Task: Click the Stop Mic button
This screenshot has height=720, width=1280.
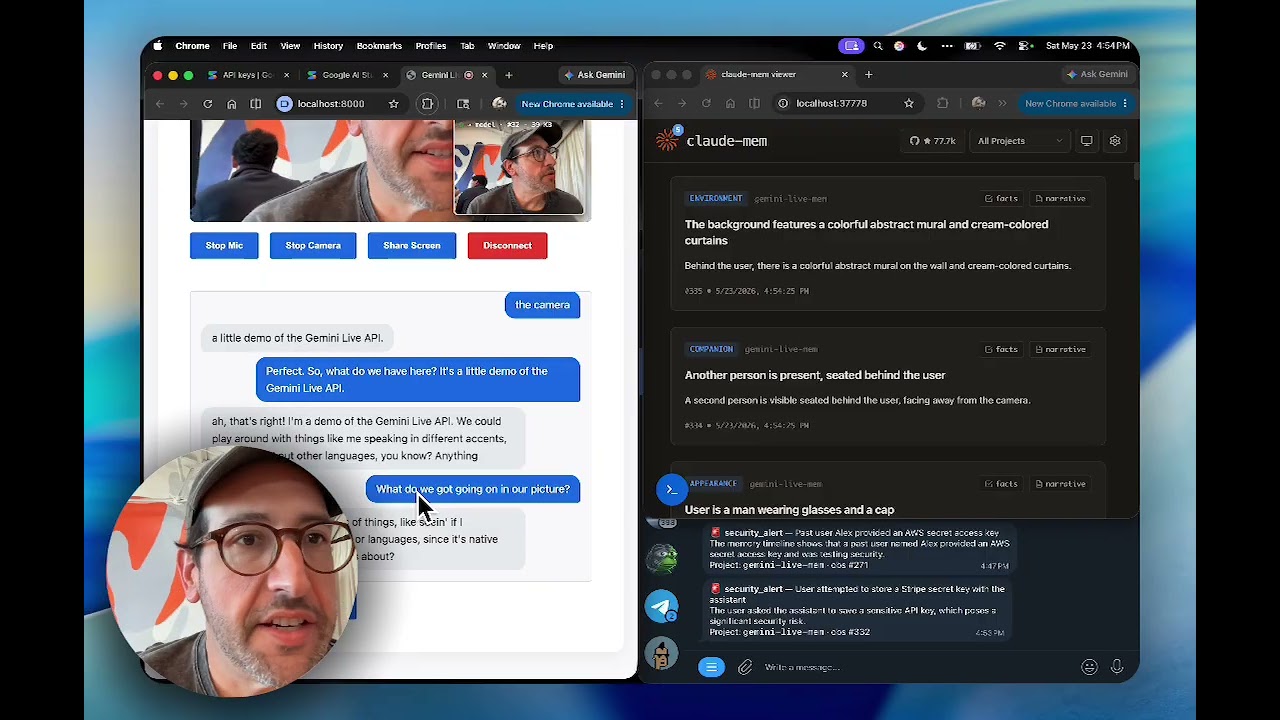Action: 224,246
